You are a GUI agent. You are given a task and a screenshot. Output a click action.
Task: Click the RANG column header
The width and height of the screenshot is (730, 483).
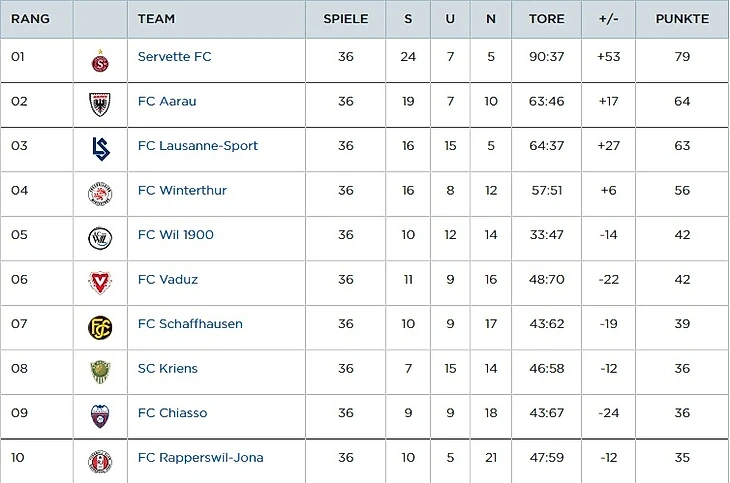point(30,19)
